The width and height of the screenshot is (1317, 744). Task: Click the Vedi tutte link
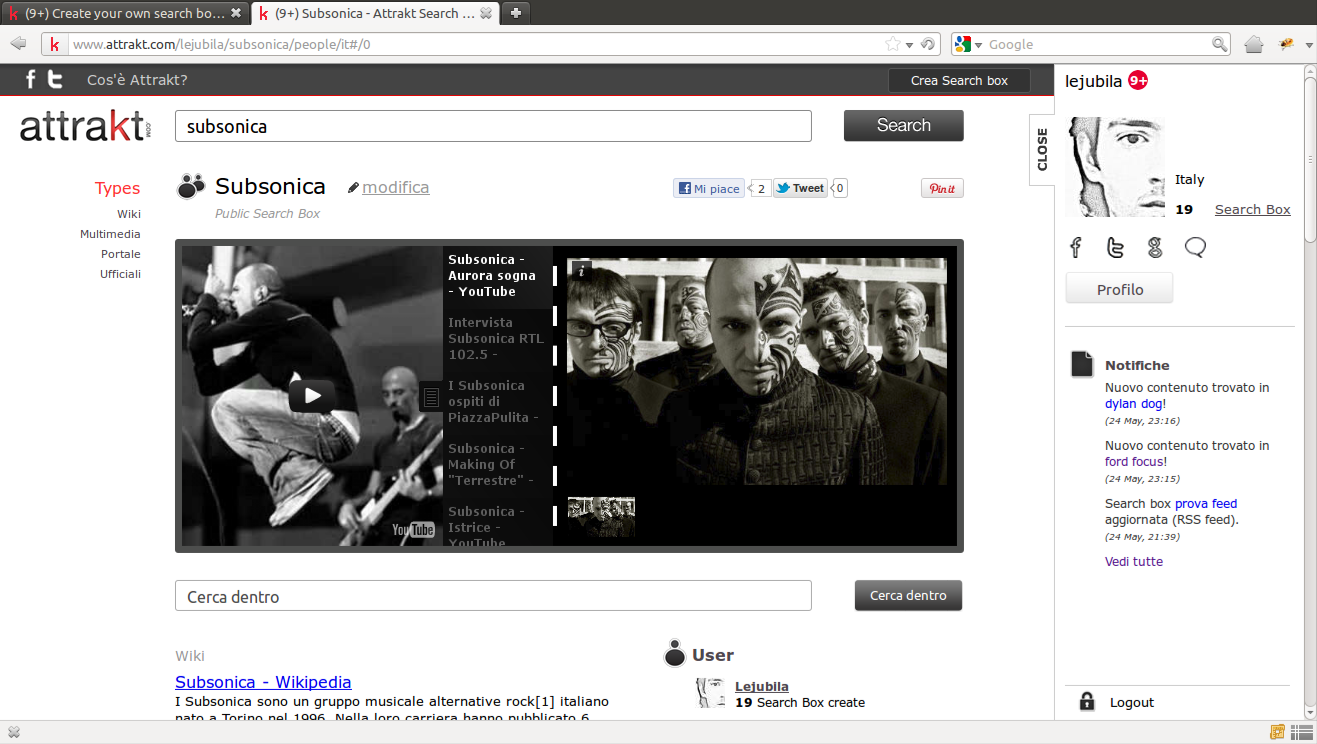(1134, 562)
